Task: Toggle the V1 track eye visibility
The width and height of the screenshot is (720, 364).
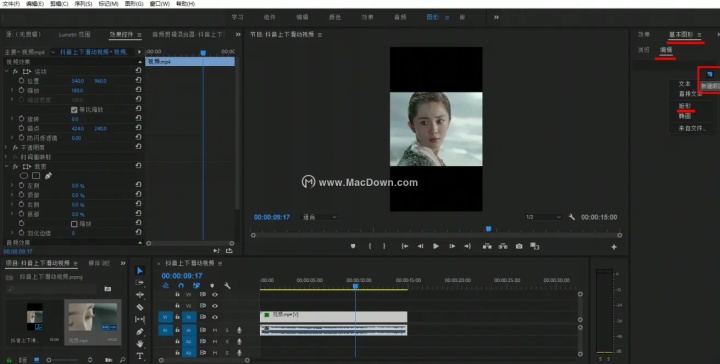Action: coord(214,317)
